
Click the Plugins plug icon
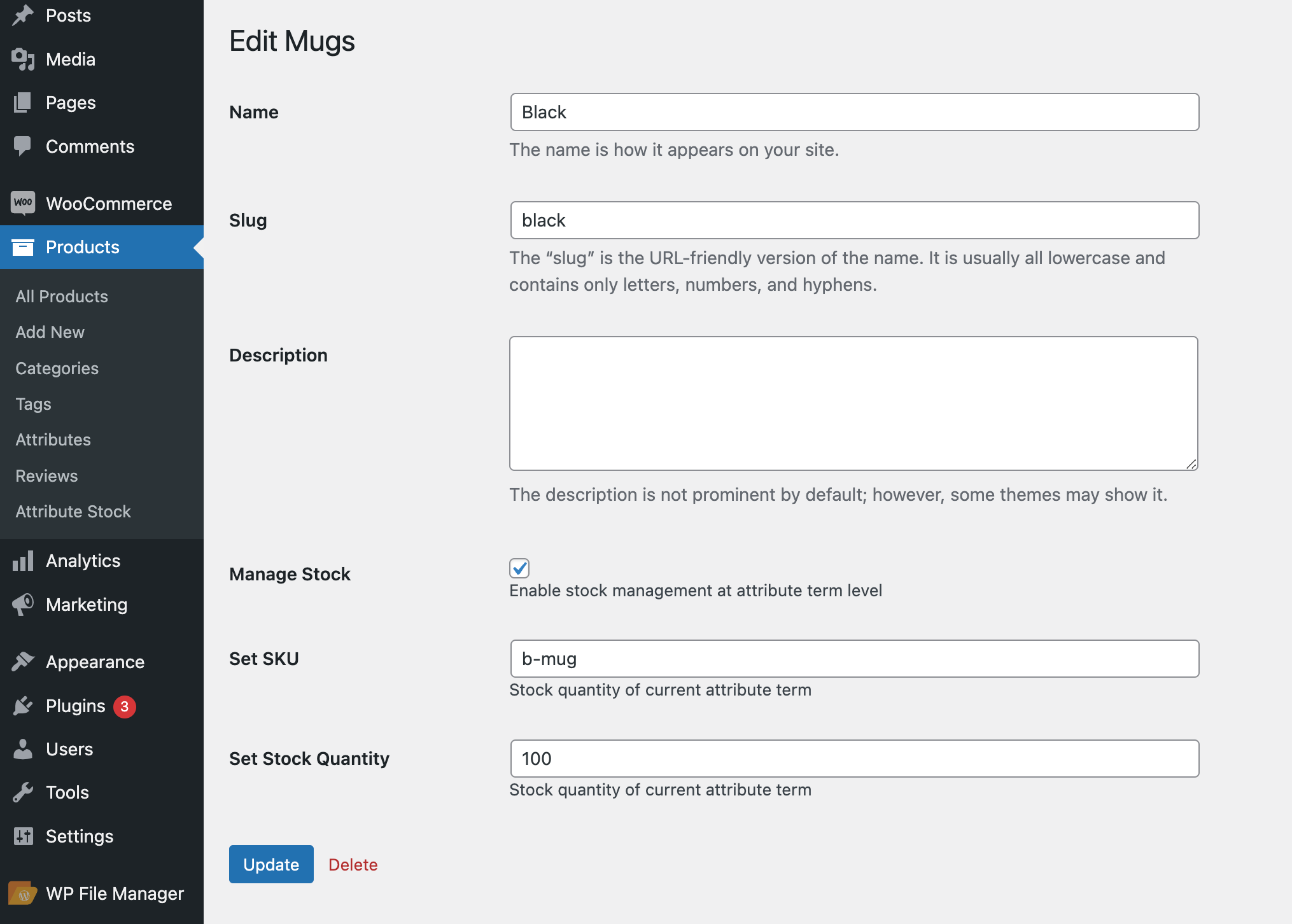click(23, 705)
